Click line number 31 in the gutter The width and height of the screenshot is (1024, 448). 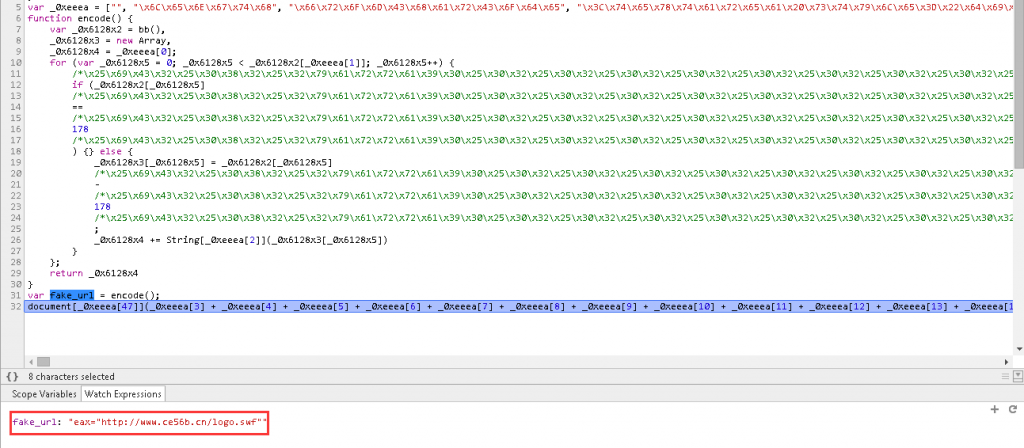14,295
